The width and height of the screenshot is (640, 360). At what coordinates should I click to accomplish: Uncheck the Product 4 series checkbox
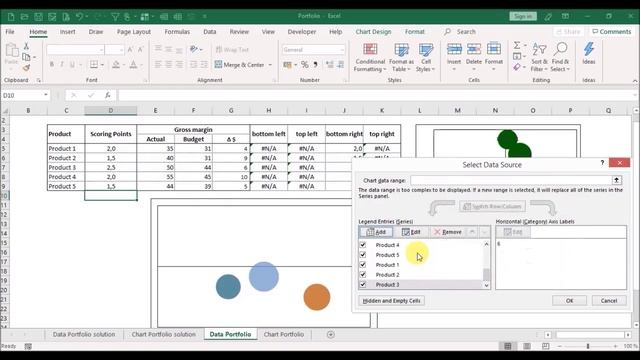click(363, 245)
